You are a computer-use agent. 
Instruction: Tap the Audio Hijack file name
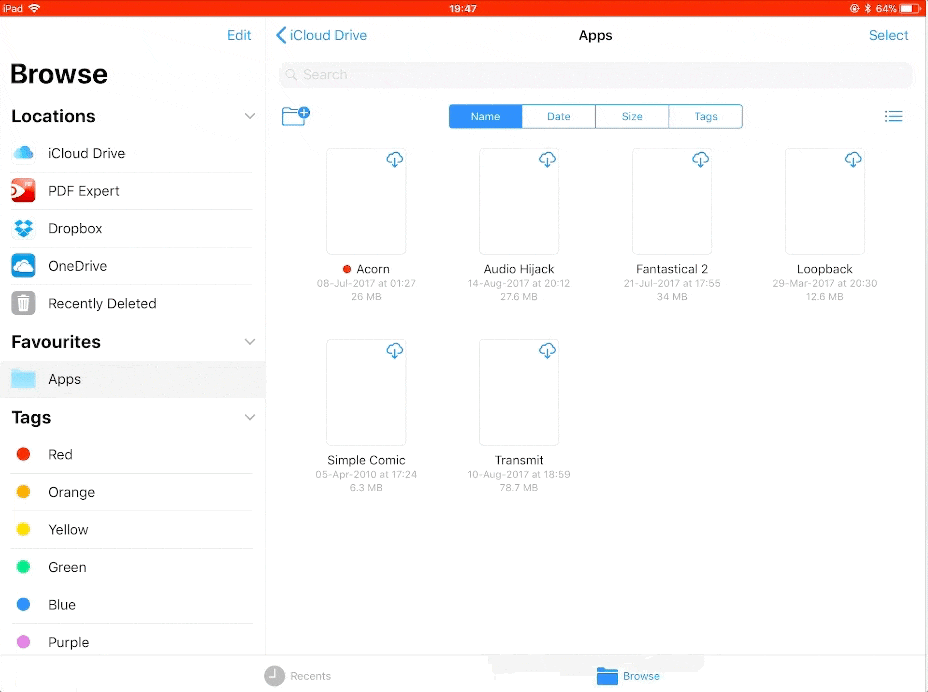519,269
